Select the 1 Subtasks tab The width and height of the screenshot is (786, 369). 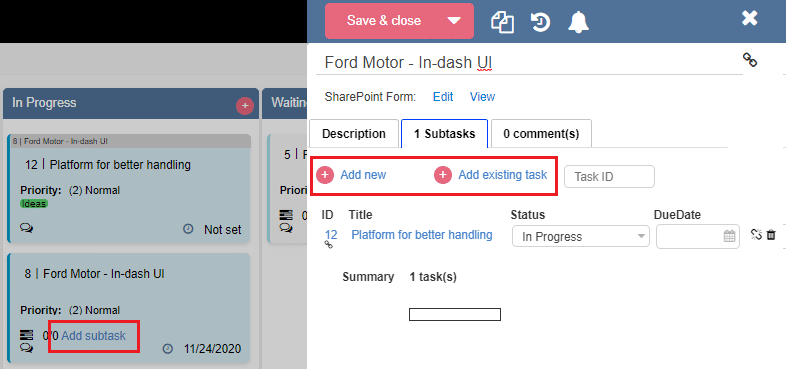tap(445, 134)
